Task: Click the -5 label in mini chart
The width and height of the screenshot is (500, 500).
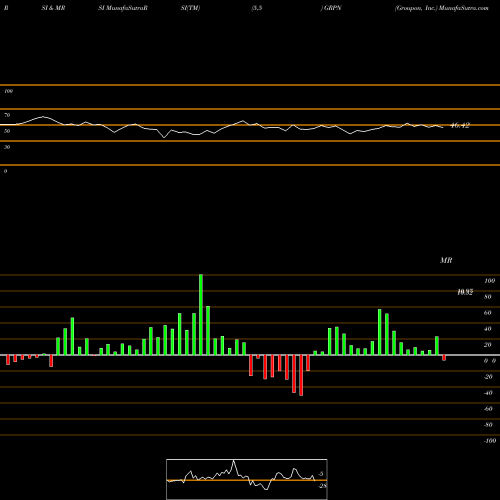Action: point(321,474)
